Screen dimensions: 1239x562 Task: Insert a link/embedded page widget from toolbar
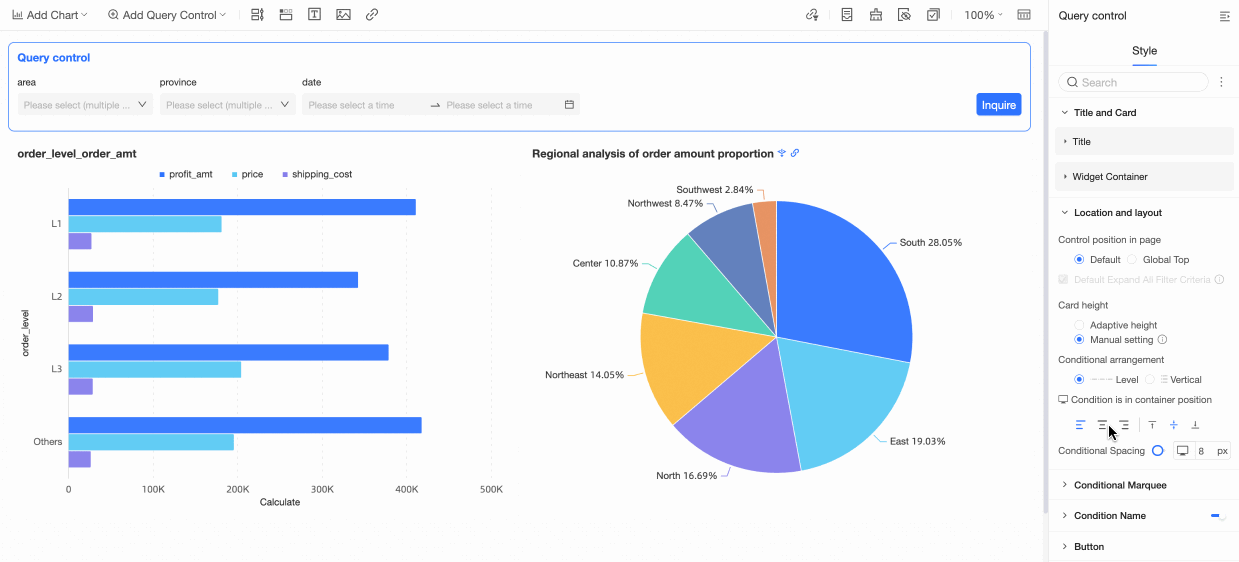coord(372,15)
